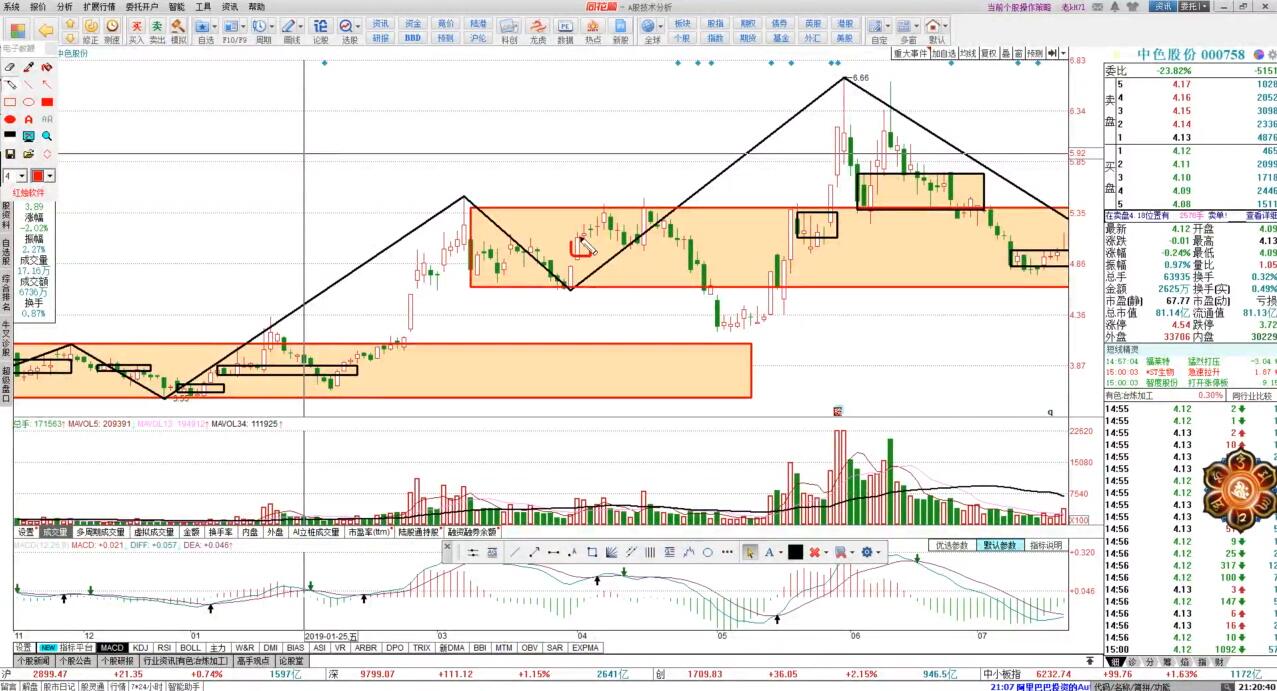Image resolution: width=1277 pixels, height=691 pixels.
Task: Pick the trend line tool in floating toolbar
Action: [515, 552]
